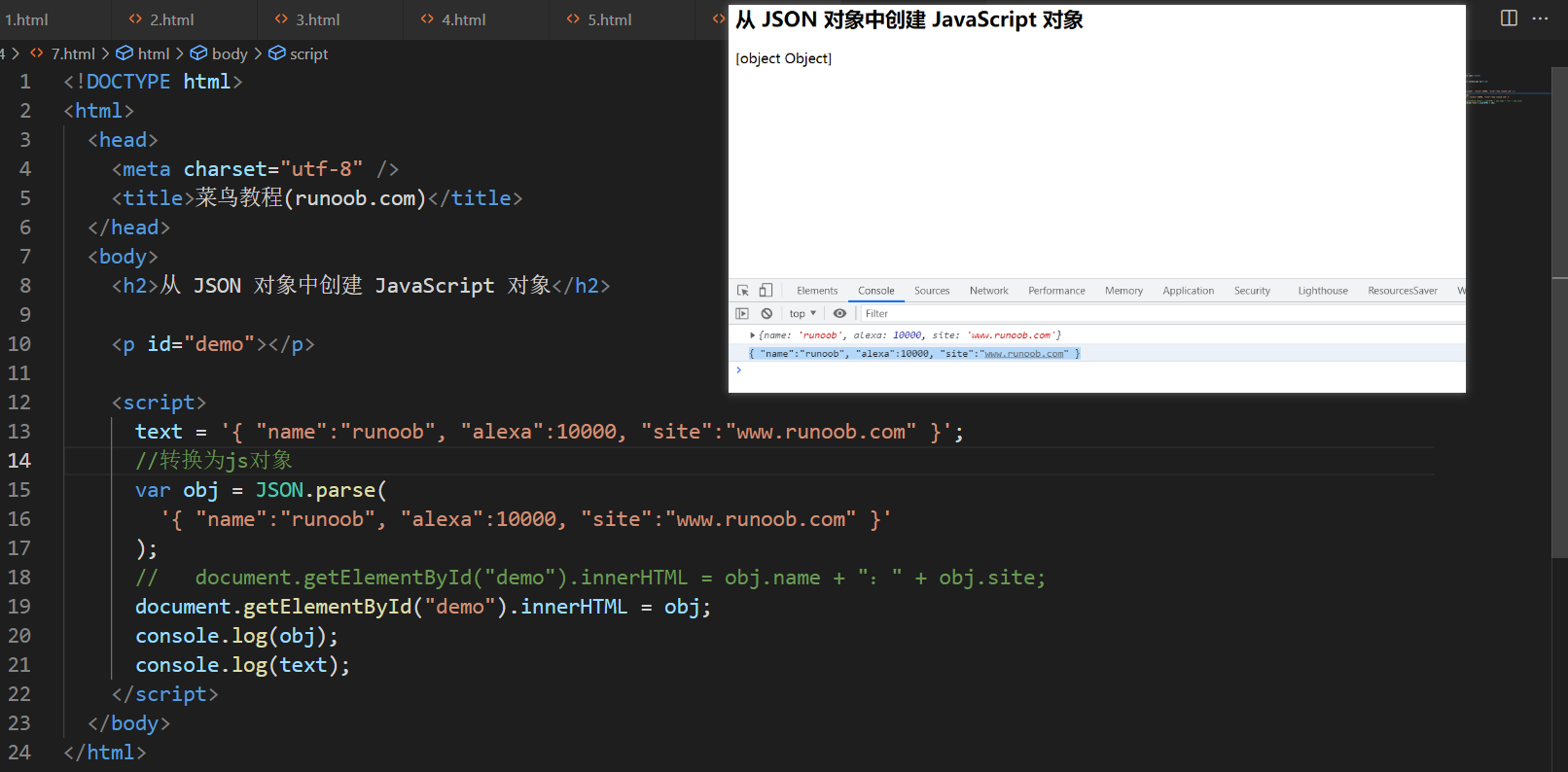Screen dimensions: 1568x772
Task: Switch to the 4.html editor tab
Action: coord(464,19)
